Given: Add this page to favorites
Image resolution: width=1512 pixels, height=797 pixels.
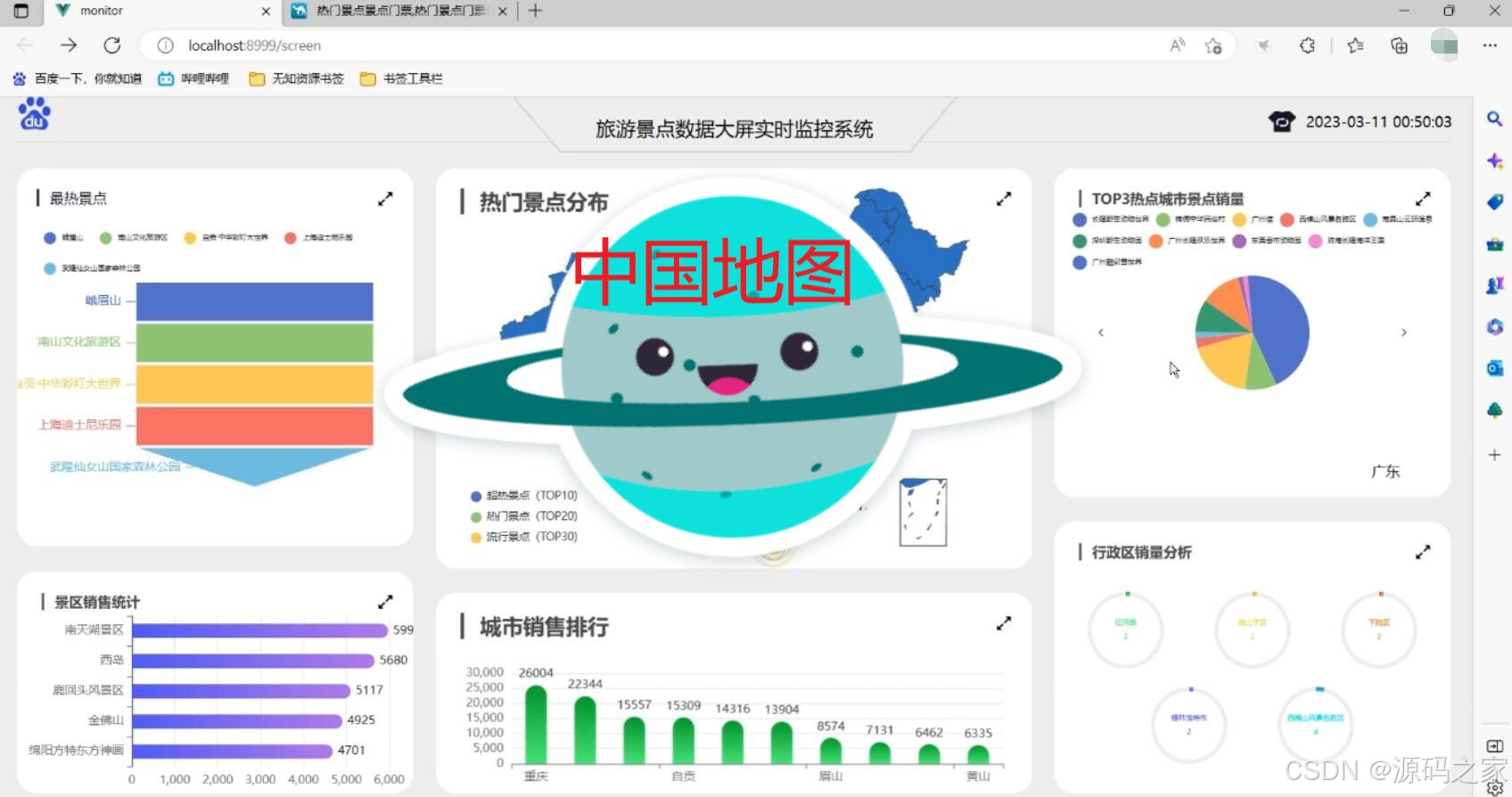Looking at the screenshot, I should pos(1213,45).
